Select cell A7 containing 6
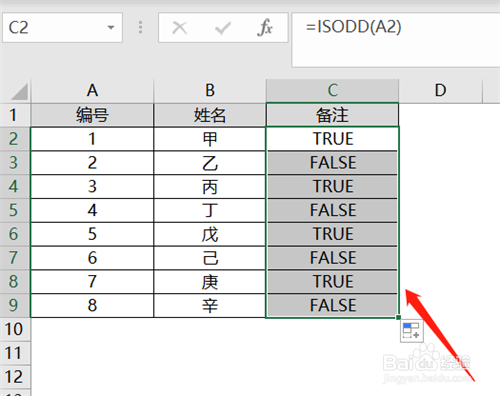Viewport: 500px width, 396px height. pos(92,258)
